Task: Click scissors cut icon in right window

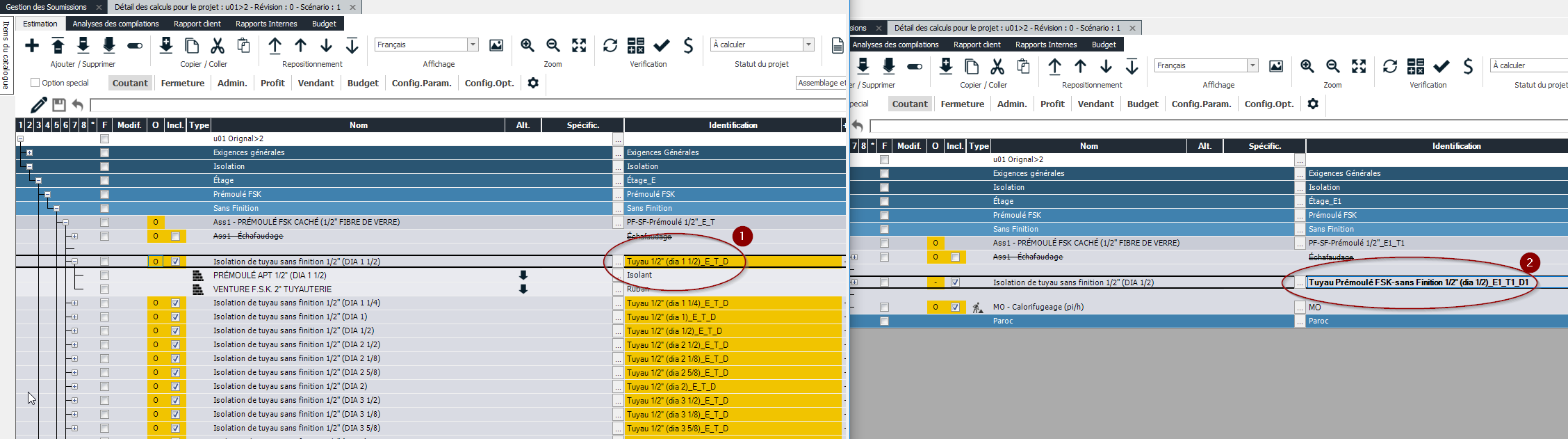Action: pos(997,67)
